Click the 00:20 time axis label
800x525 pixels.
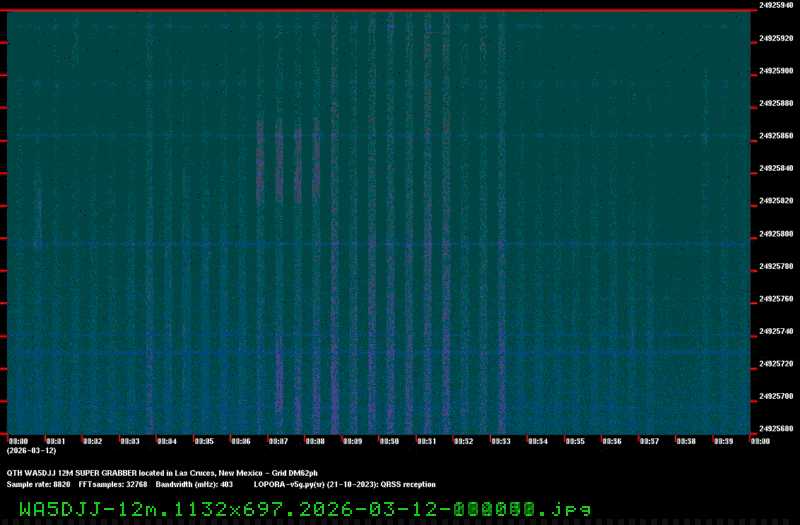pos(759,441)
